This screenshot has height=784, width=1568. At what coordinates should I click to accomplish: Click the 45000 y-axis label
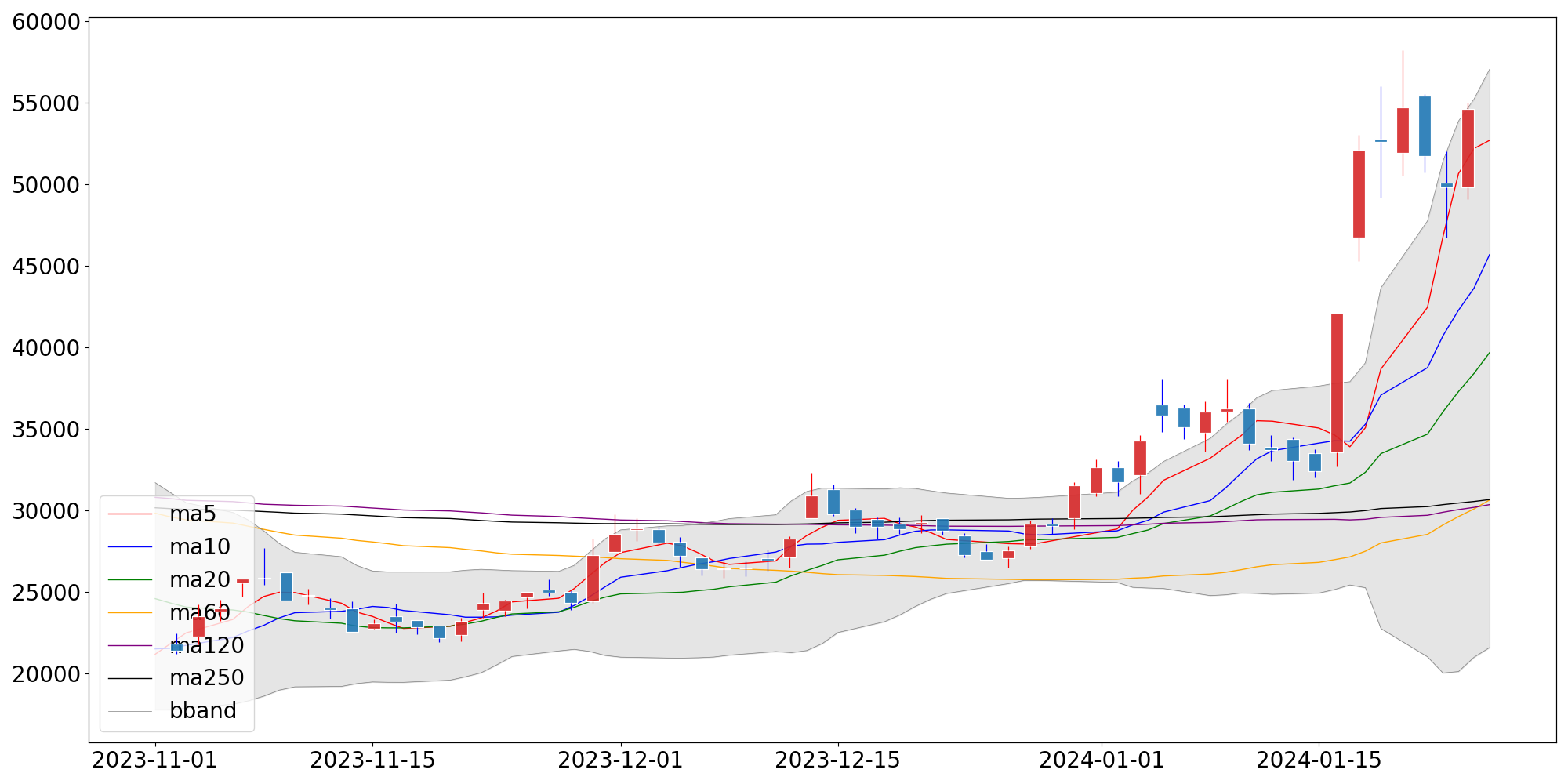click(47, 267)
